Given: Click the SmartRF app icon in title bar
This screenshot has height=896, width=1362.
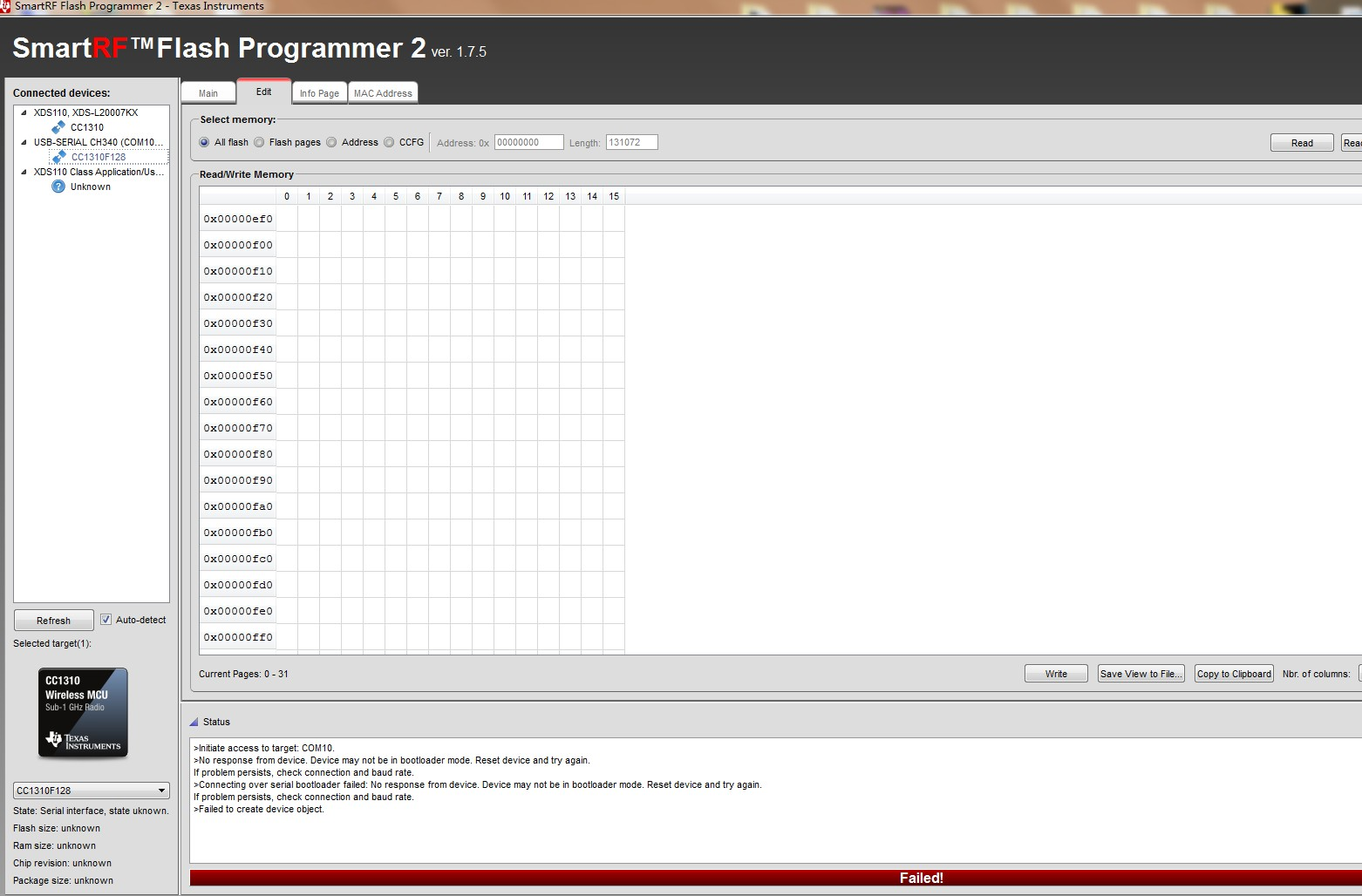Looking at the screenshot, I should click(5, 6).
